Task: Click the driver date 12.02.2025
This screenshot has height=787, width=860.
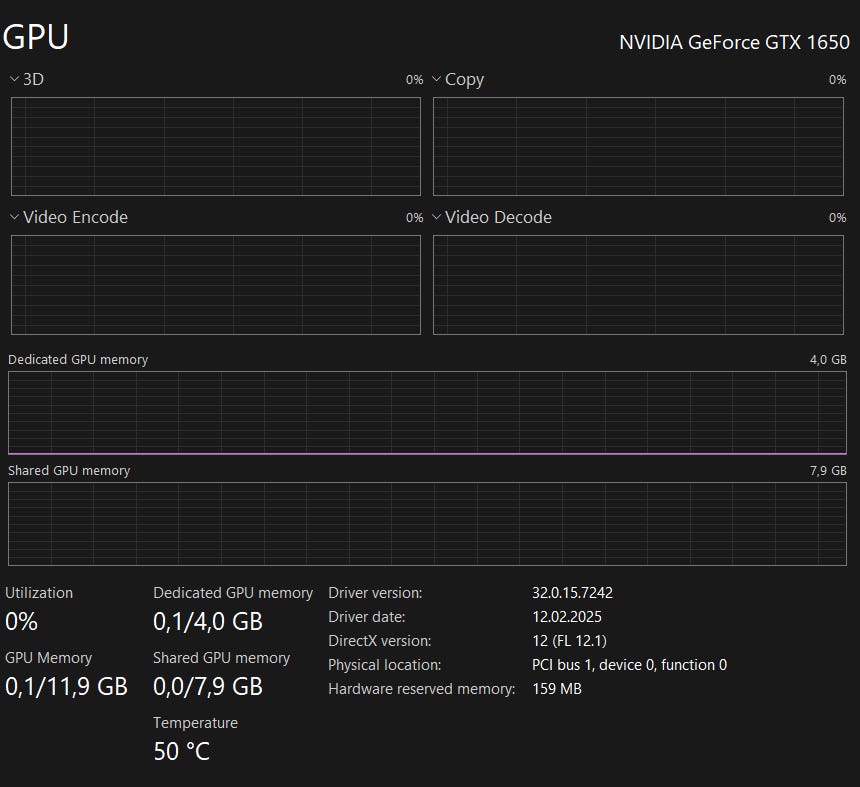Action: pyautogui.click(x=567, y=617)
